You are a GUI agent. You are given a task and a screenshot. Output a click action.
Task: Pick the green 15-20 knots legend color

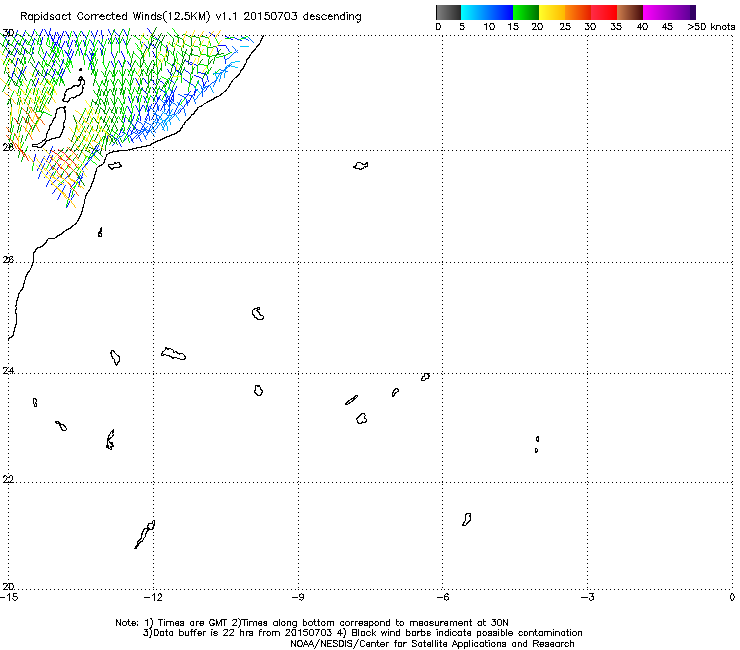pos(526,12)
